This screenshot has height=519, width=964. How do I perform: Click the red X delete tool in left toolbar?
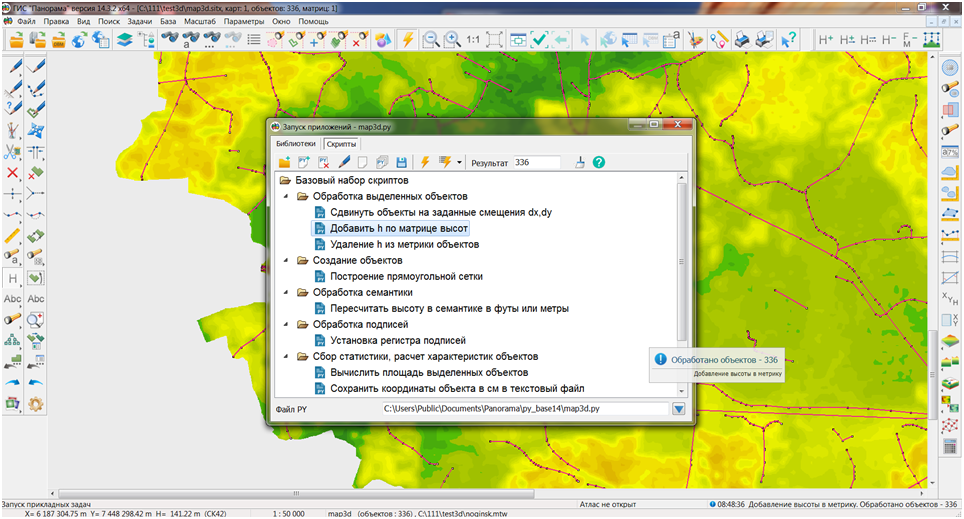(x=12, y=173)
